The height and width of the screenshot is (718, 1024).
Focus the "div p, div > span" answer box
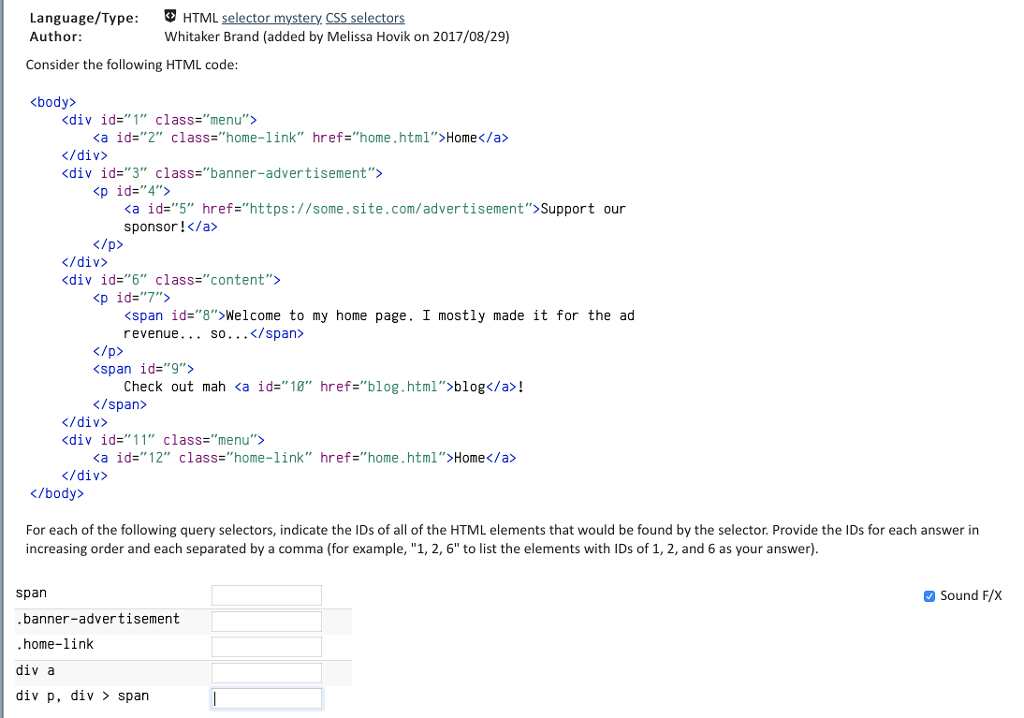pos(266,697)
